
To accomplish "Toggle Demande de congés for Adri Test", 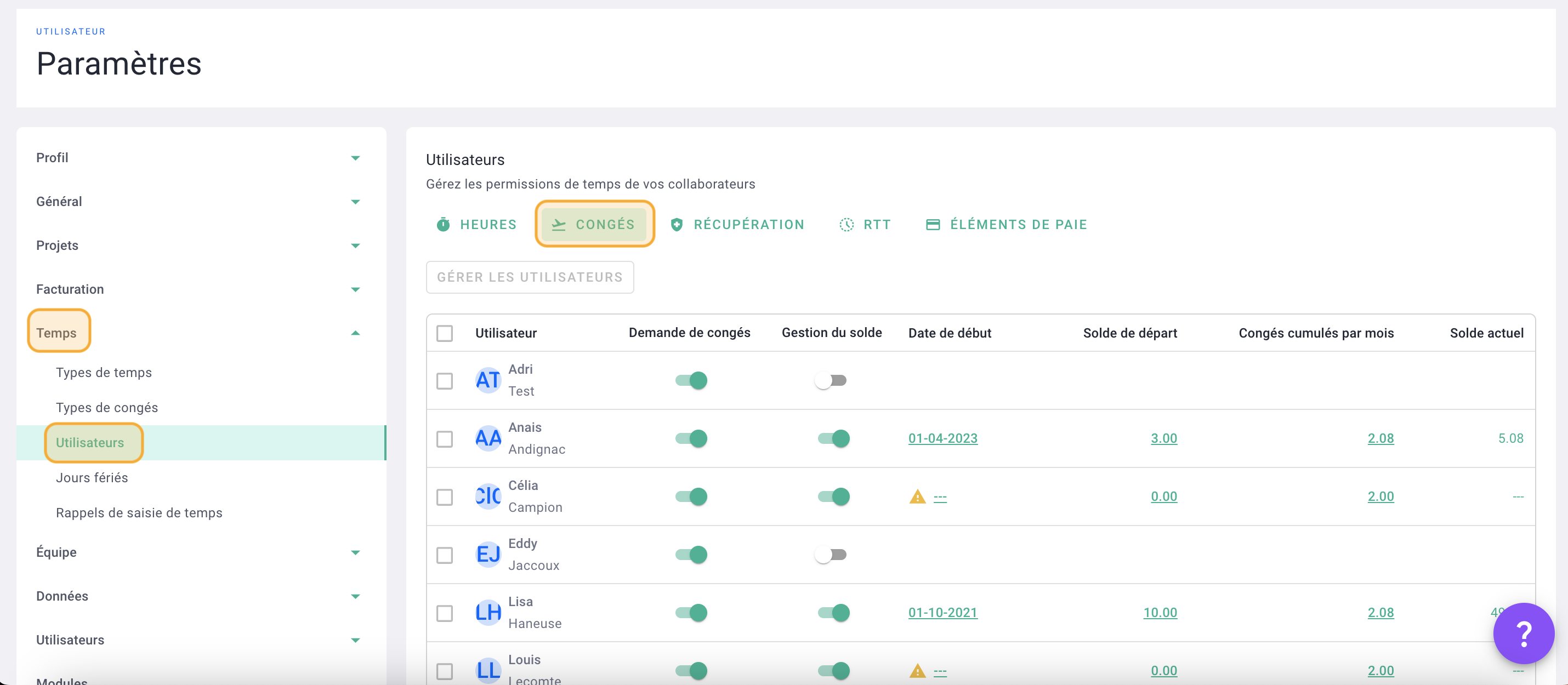I will pos(691,380).
